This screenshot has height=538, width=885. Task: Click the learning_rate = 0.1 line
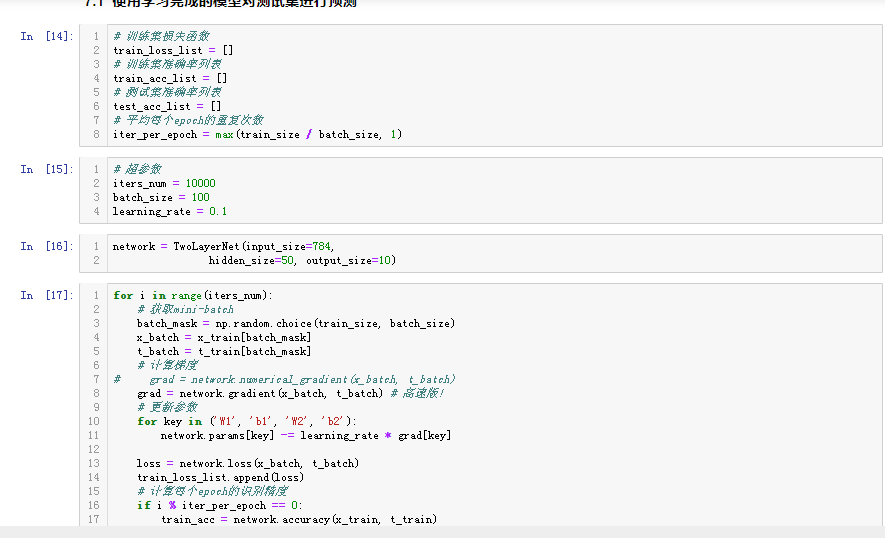tap(170, 211)
